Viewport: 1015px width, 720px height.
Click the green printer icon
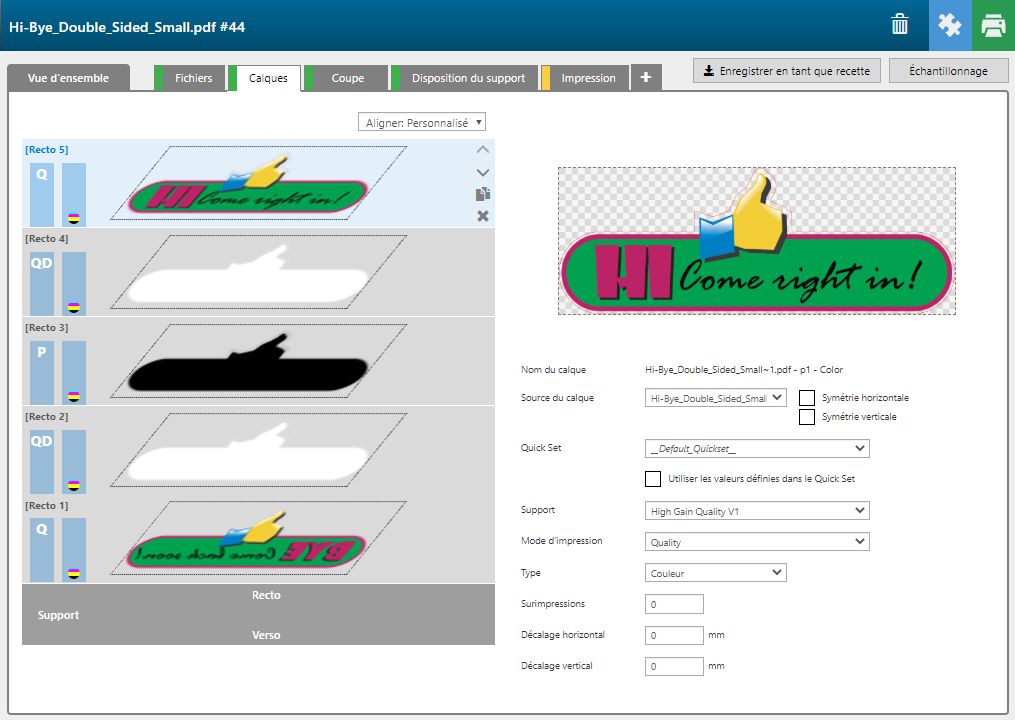pos(992,26)
